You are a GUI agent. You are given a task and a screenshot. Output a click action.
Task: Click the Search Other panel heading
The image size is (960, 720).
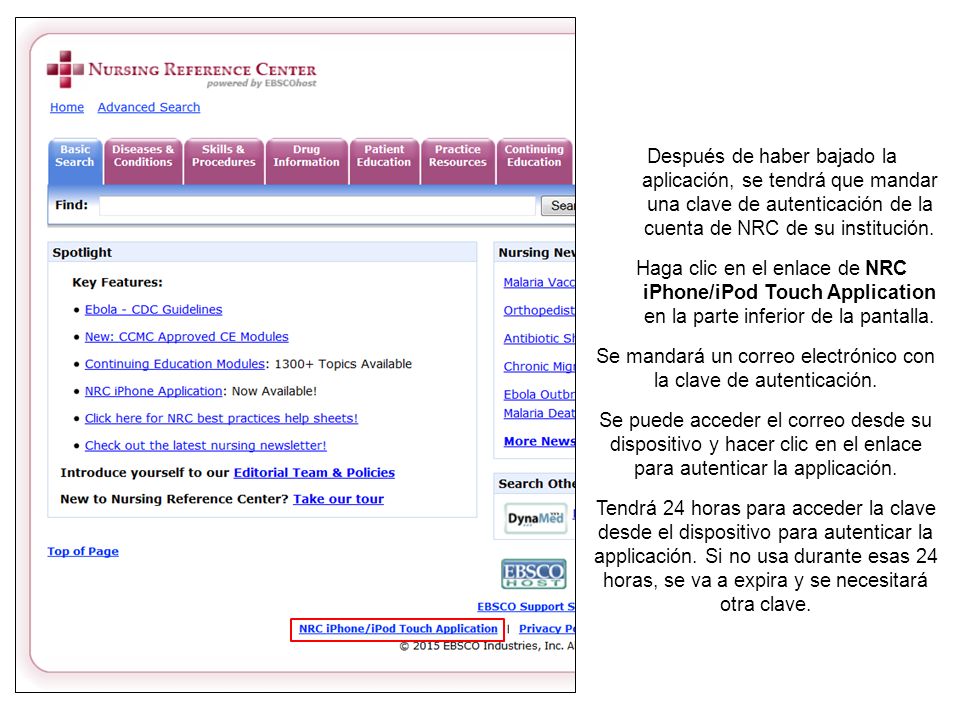536,484
